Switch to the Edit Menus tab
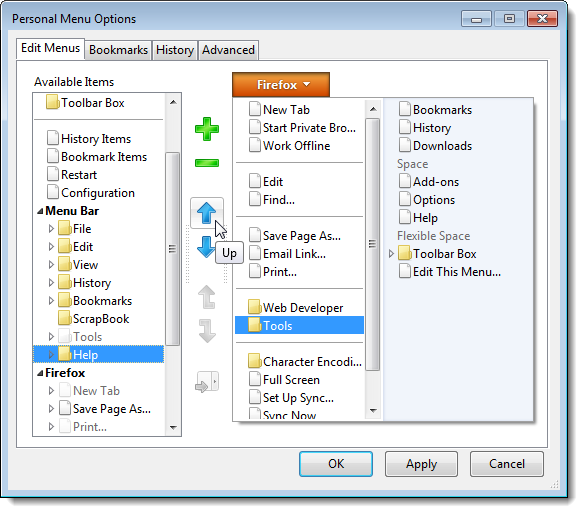Screen dimensions: 583x513 (x=51, y=48)
